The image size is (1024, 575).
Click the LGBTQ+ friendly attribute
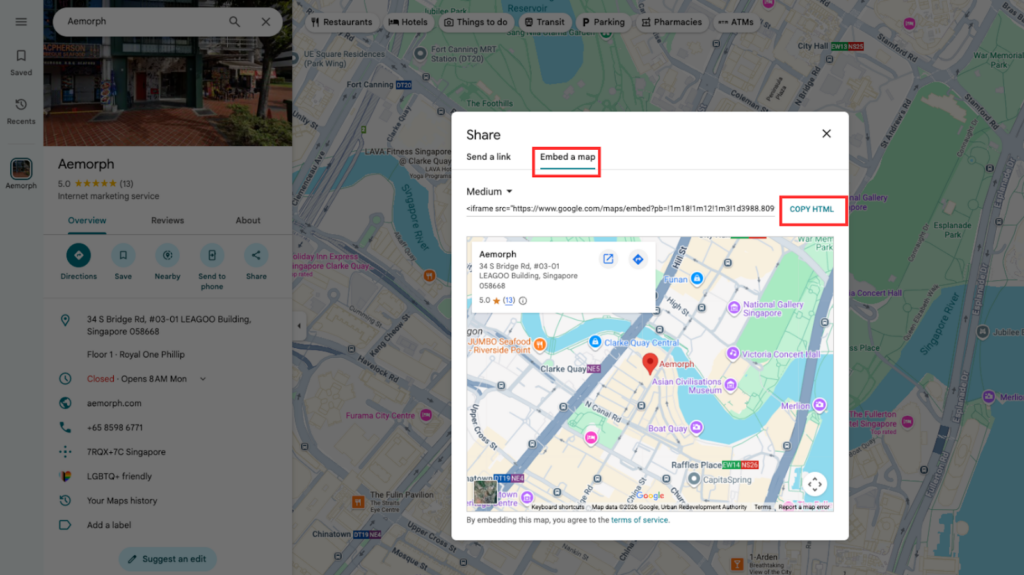tap(119, 476)
